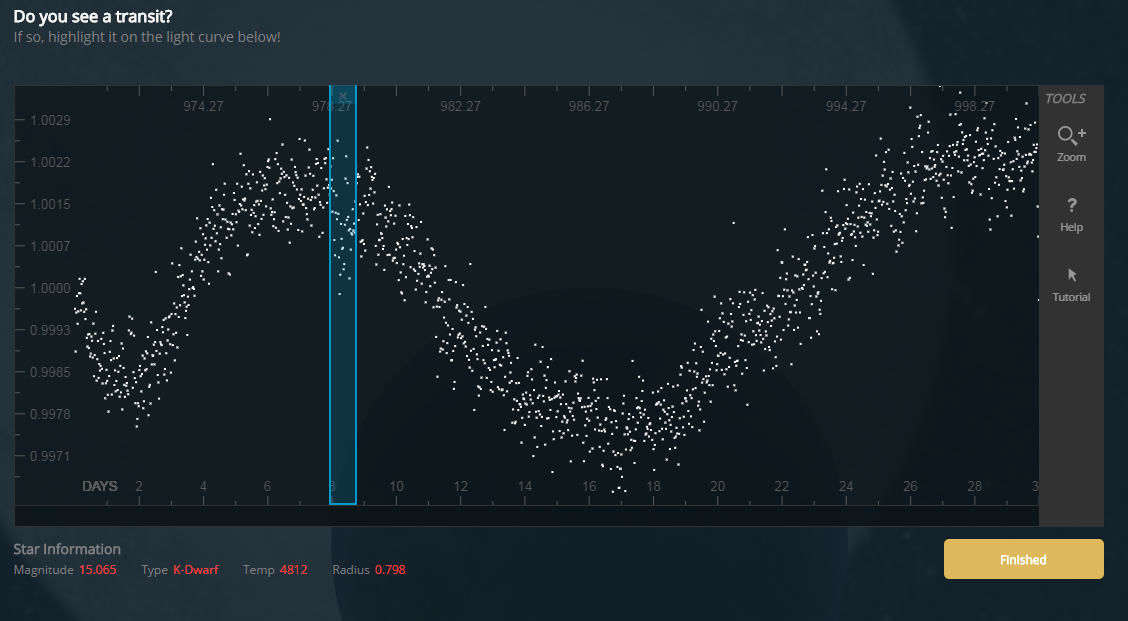Click the 994.27 top axis label

coord(846,106)
